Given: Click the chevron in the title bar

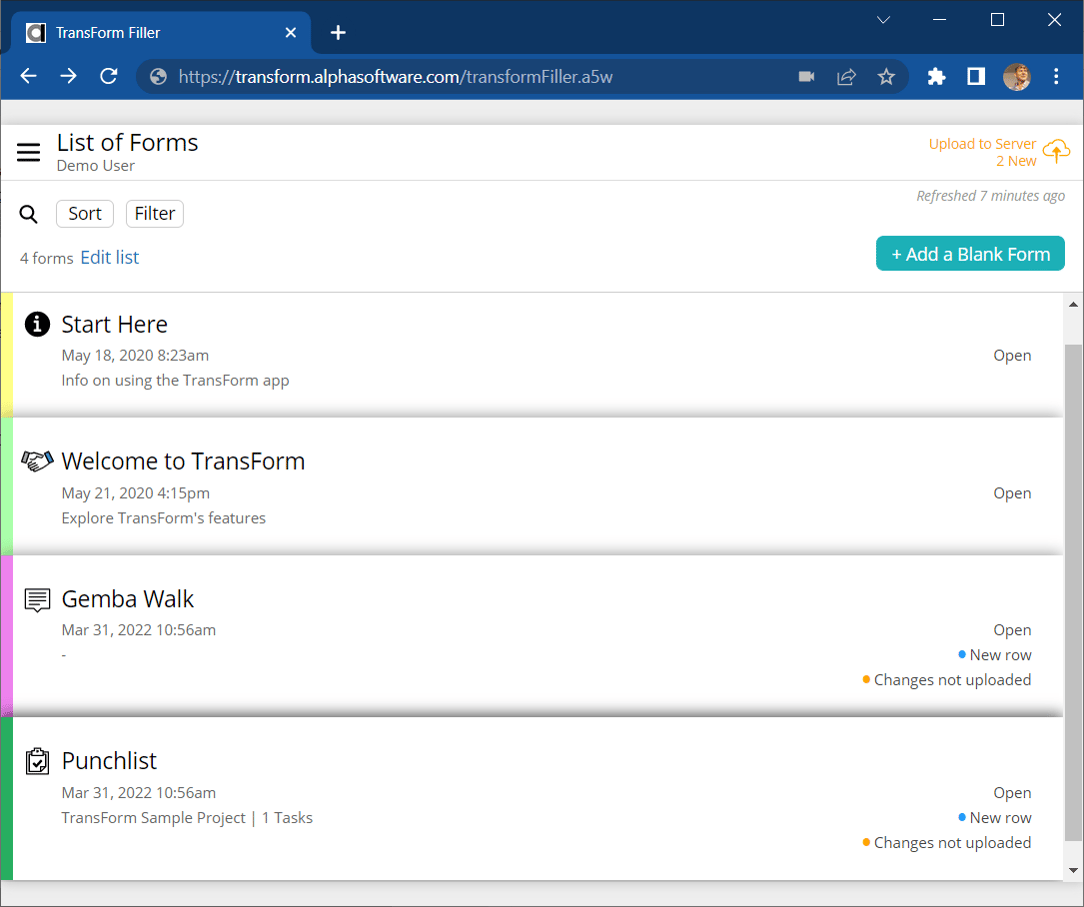Looking at the screenshot, I should [883, 20].
